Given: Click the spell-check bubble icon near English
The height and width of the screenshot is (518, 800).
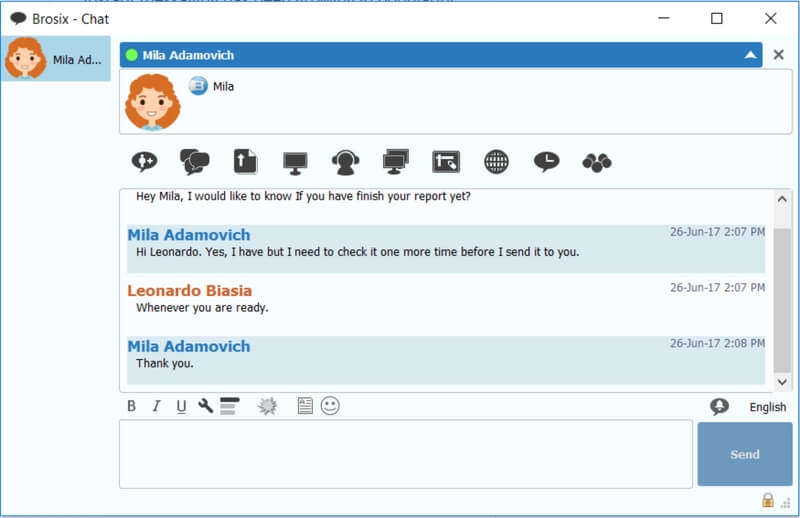Looking at the screenshot, I should pyautogui.click(x=719, y=406).
